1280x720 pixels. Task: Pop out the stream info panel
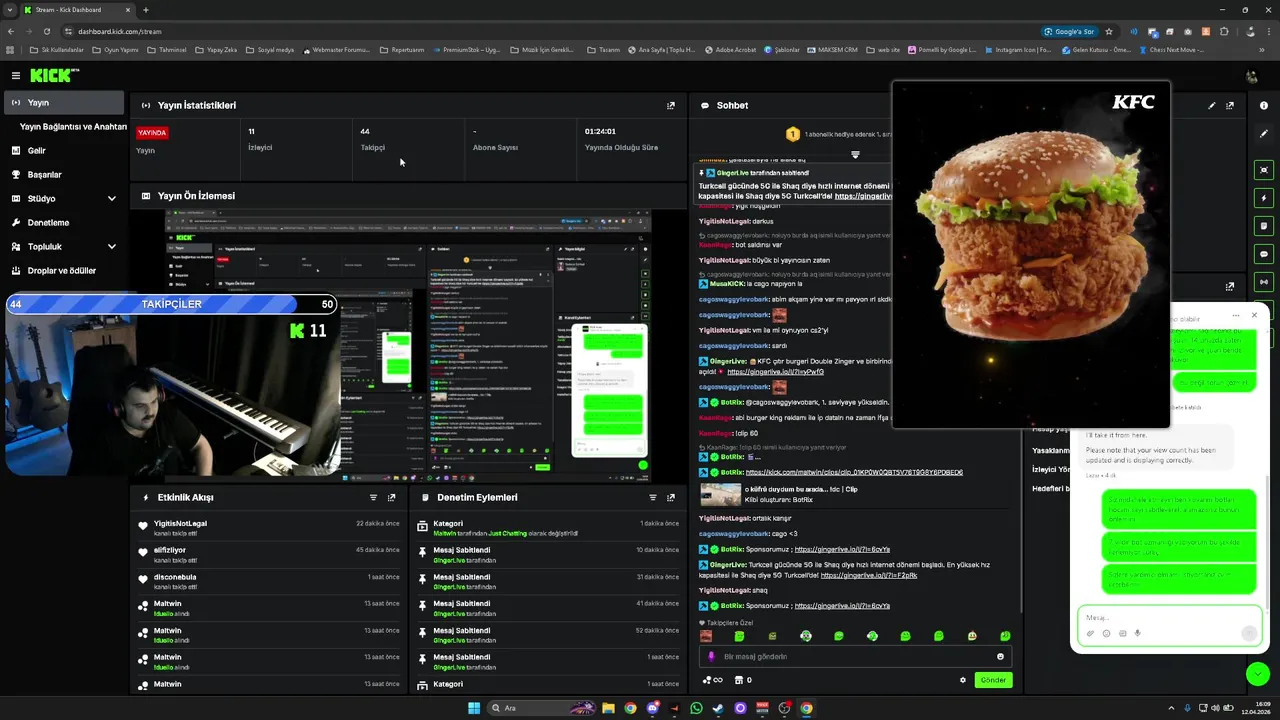point(1230,105)
